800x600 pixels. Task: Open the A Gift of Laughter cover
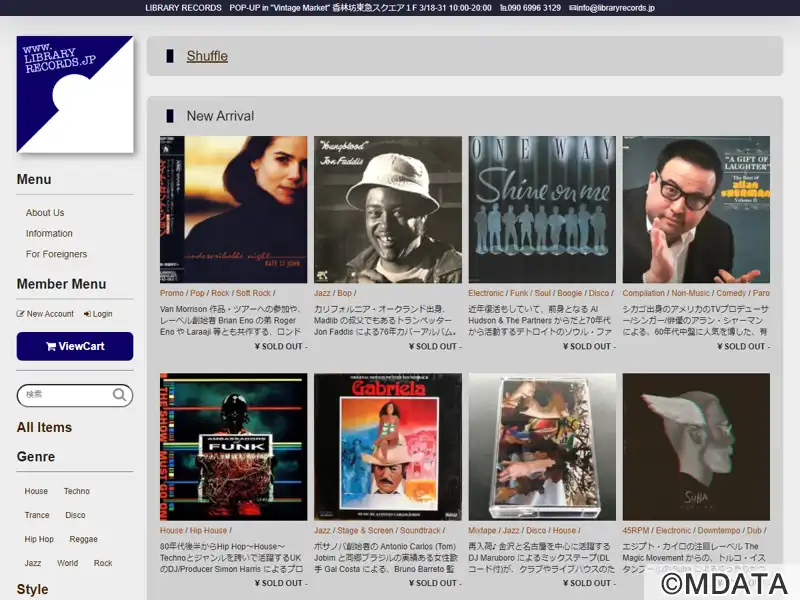tap(696, 209)
